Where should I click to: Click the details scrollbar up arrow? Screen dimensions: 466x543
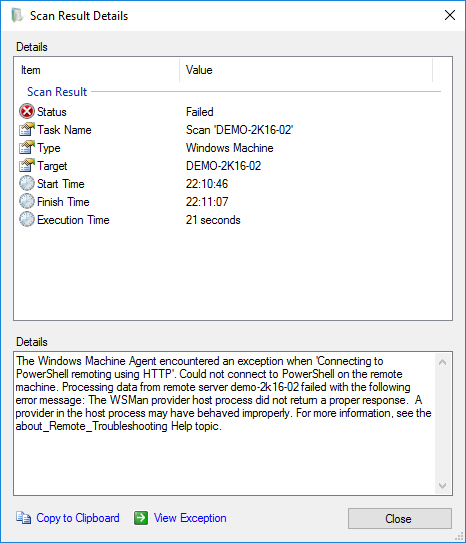click(x=442, y=362)
